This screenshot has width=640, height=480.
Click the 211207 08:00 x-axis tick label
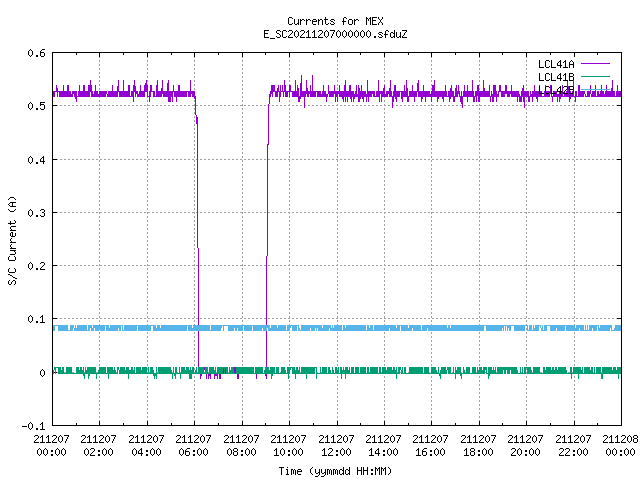pos(241,445)
